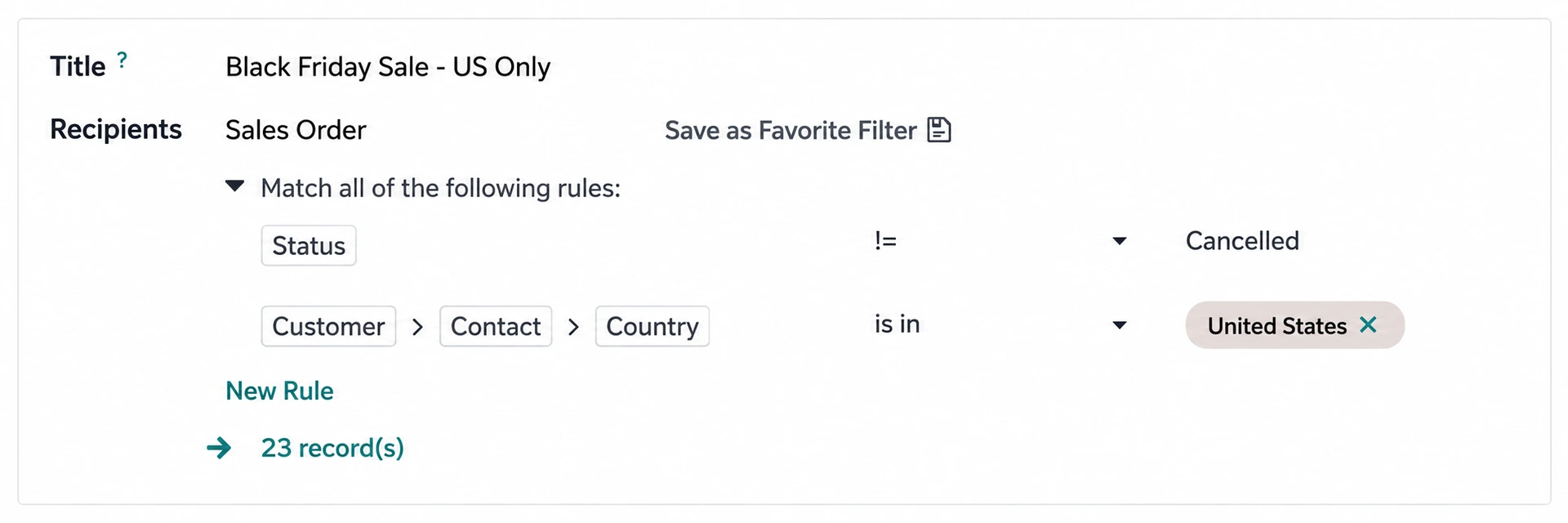Click the Contact field chip
The width and height of the screenshot is (1568, 523).
tap(496, 326)
